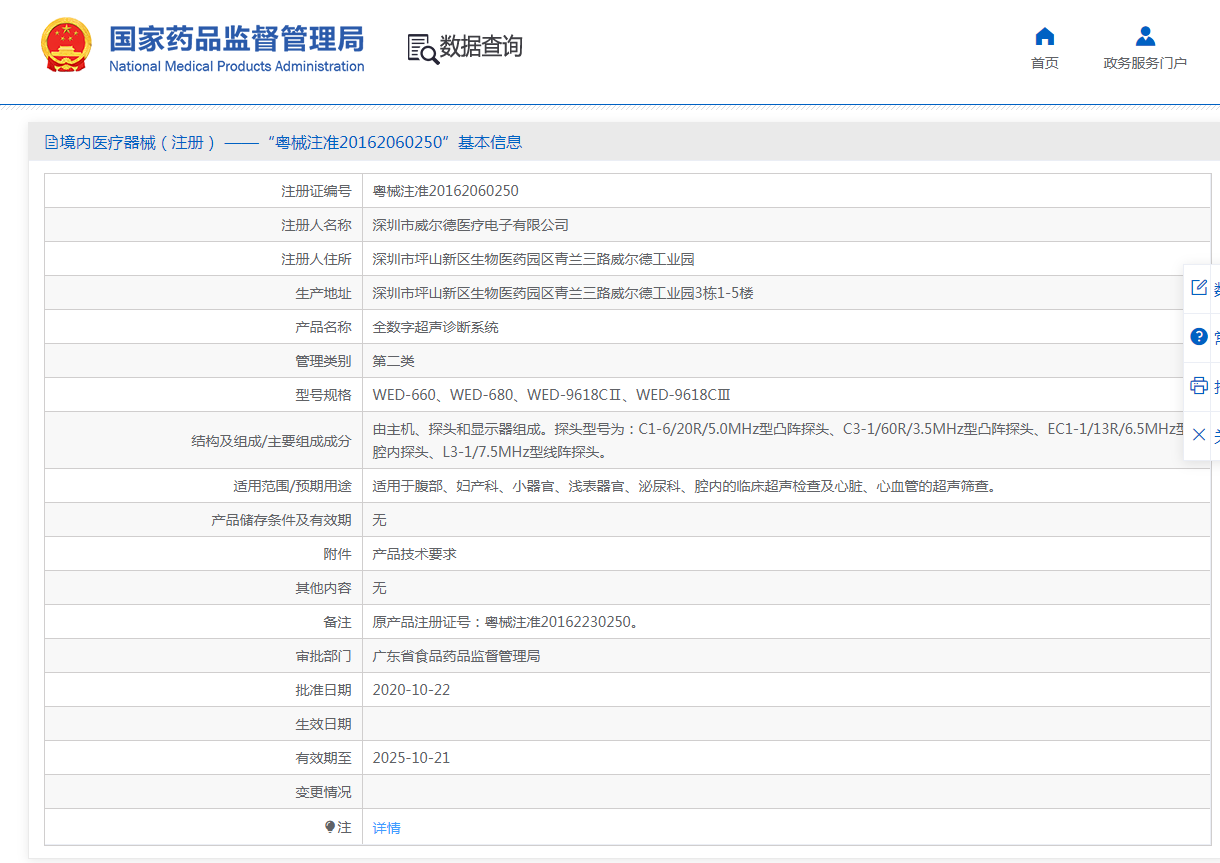Screen dimensions: 1220x863
Task: Click the 注册证编号 label cell
Action: tap(204, 191)
